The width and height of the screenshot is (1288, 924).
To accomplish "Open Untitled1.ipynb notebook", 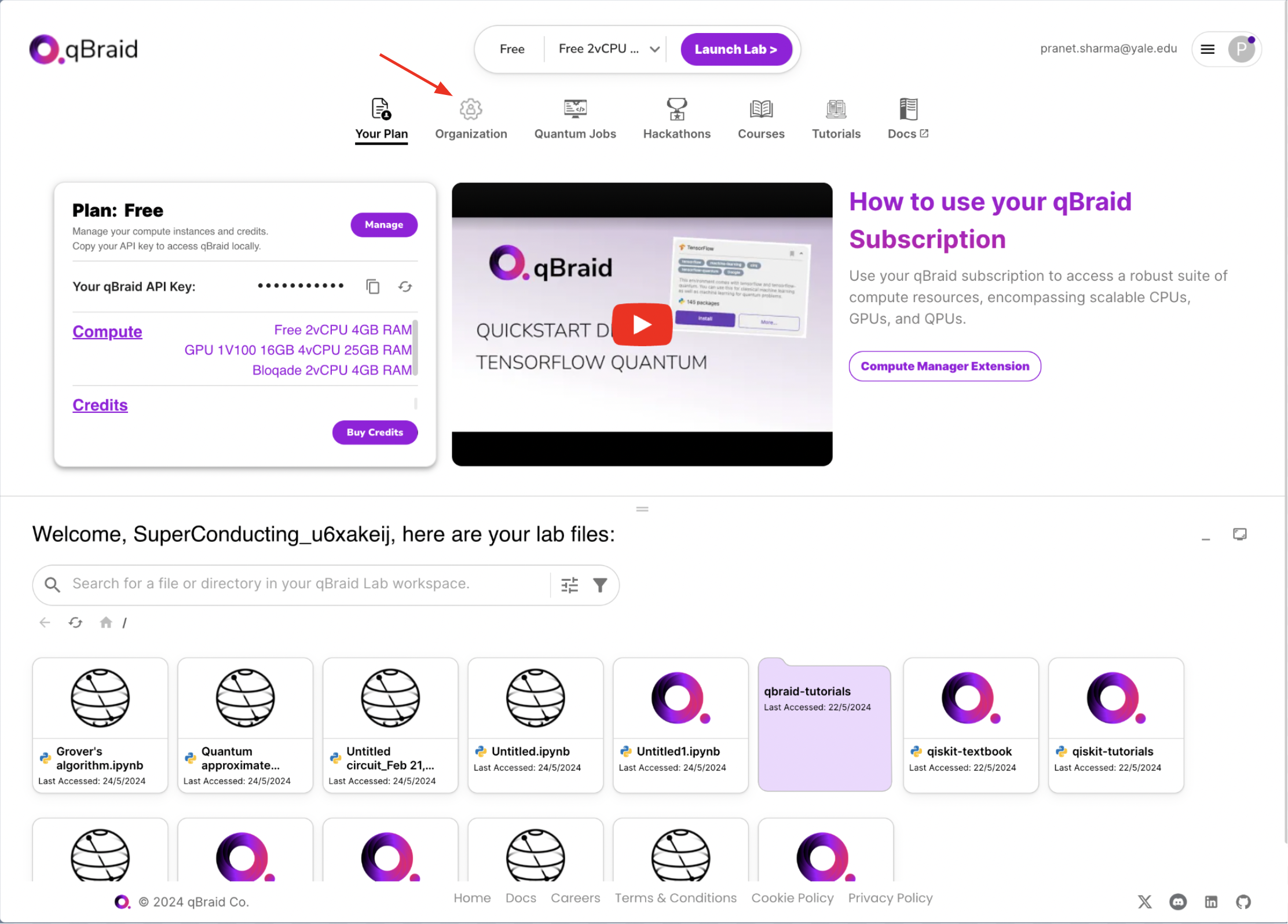I will 680,725.
